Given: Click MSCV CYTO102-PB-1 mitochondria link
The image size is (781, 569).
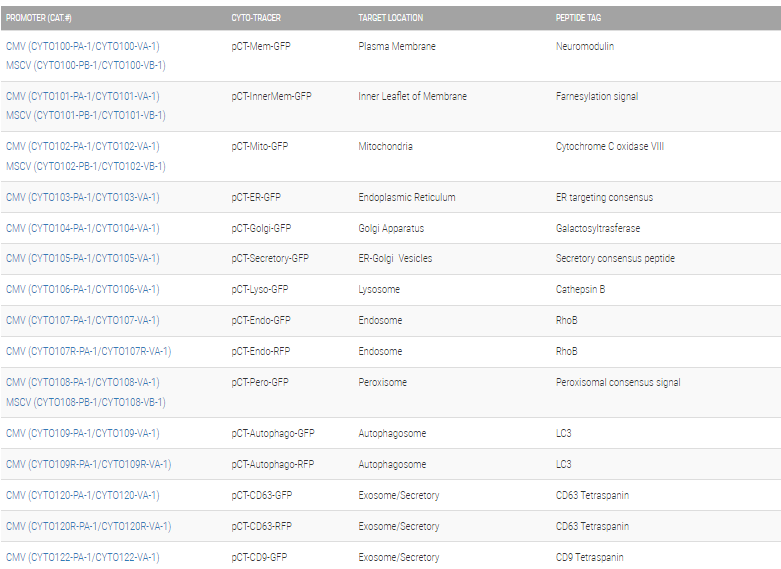Looking at the screenshot, I should (x=85, y=166).
